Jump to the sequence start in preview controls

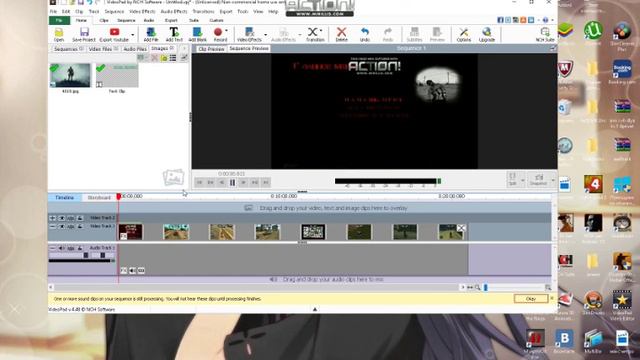(x=200, y=182)
